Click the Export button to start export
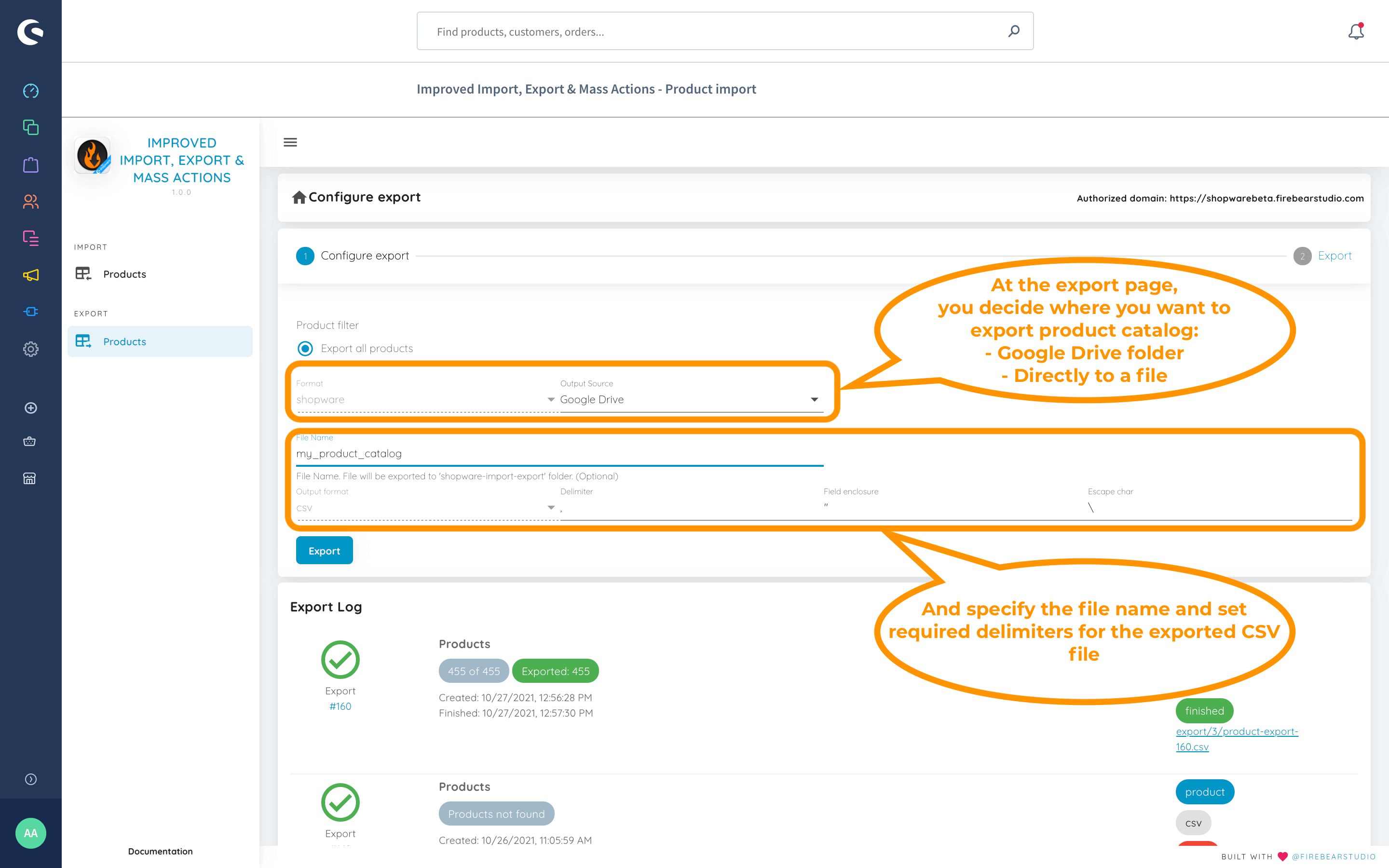 (x=323, y=550)
